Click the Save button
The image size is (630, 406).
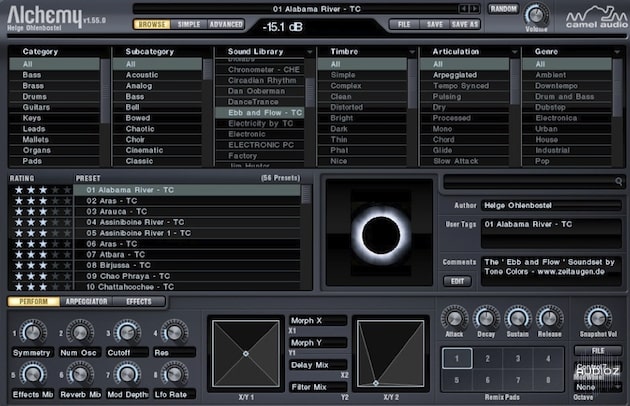[434, 24]
